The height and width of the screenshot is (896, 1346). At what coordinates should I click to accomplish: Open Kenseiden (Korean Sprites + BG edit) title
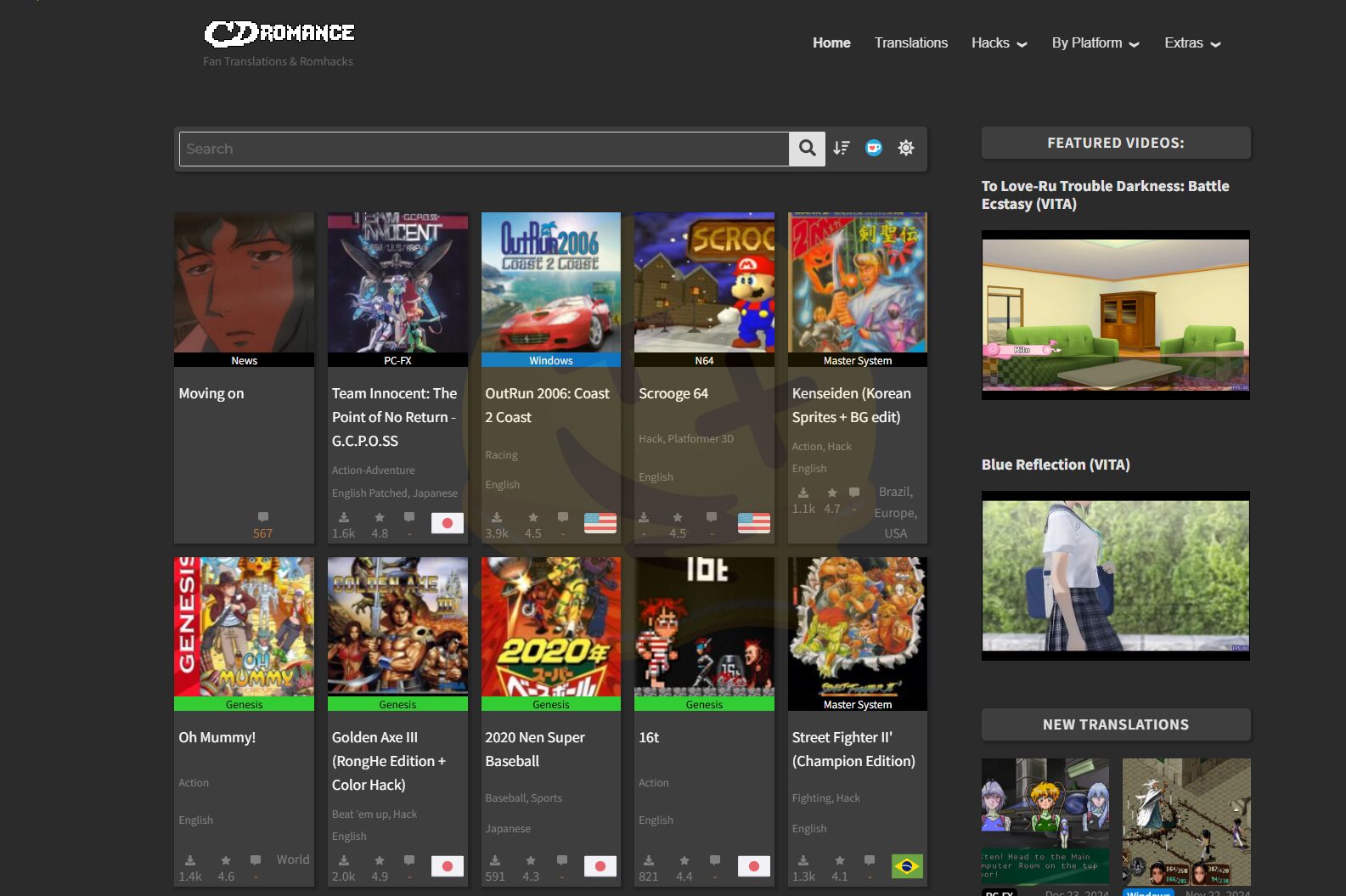tap(852, 405)
